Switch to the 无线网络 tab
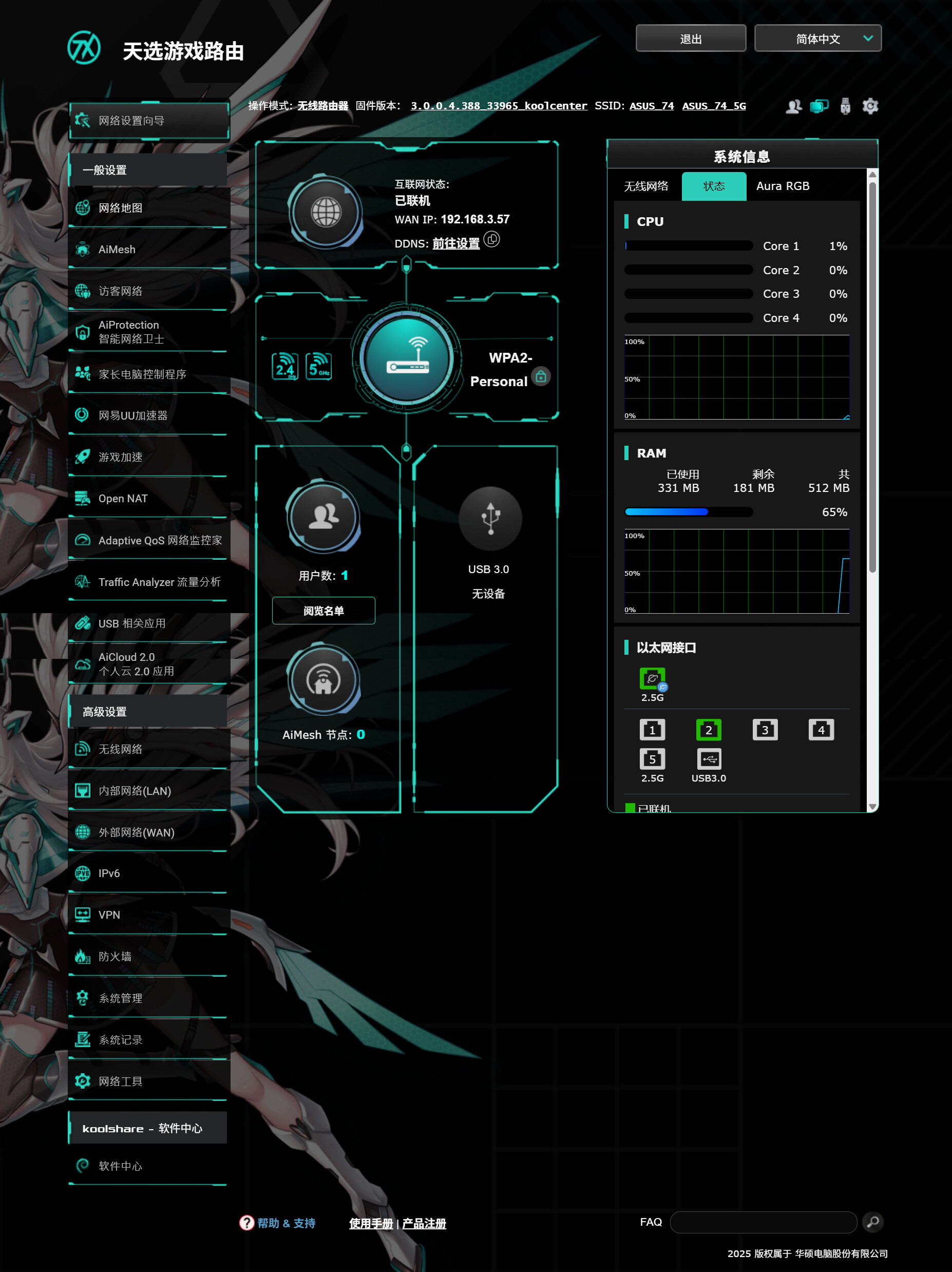Viewport: 952px width, 1272px height. [646, 186]
